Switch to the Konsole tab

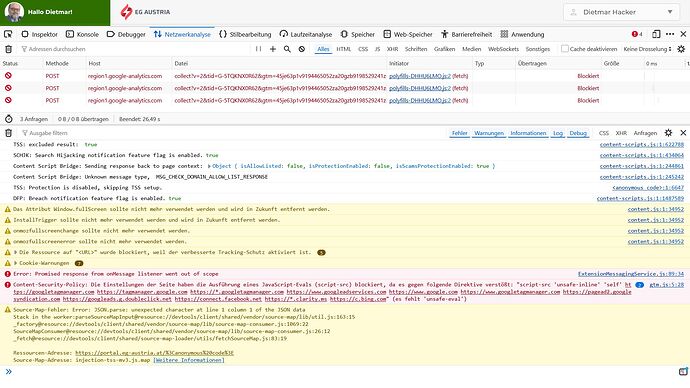(x=82, y=34)
